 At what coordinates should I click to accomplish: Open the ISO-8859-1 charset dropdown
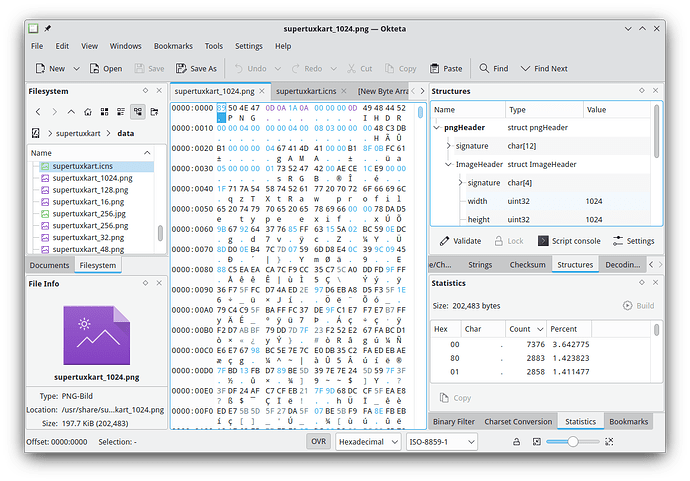(443, 441)
